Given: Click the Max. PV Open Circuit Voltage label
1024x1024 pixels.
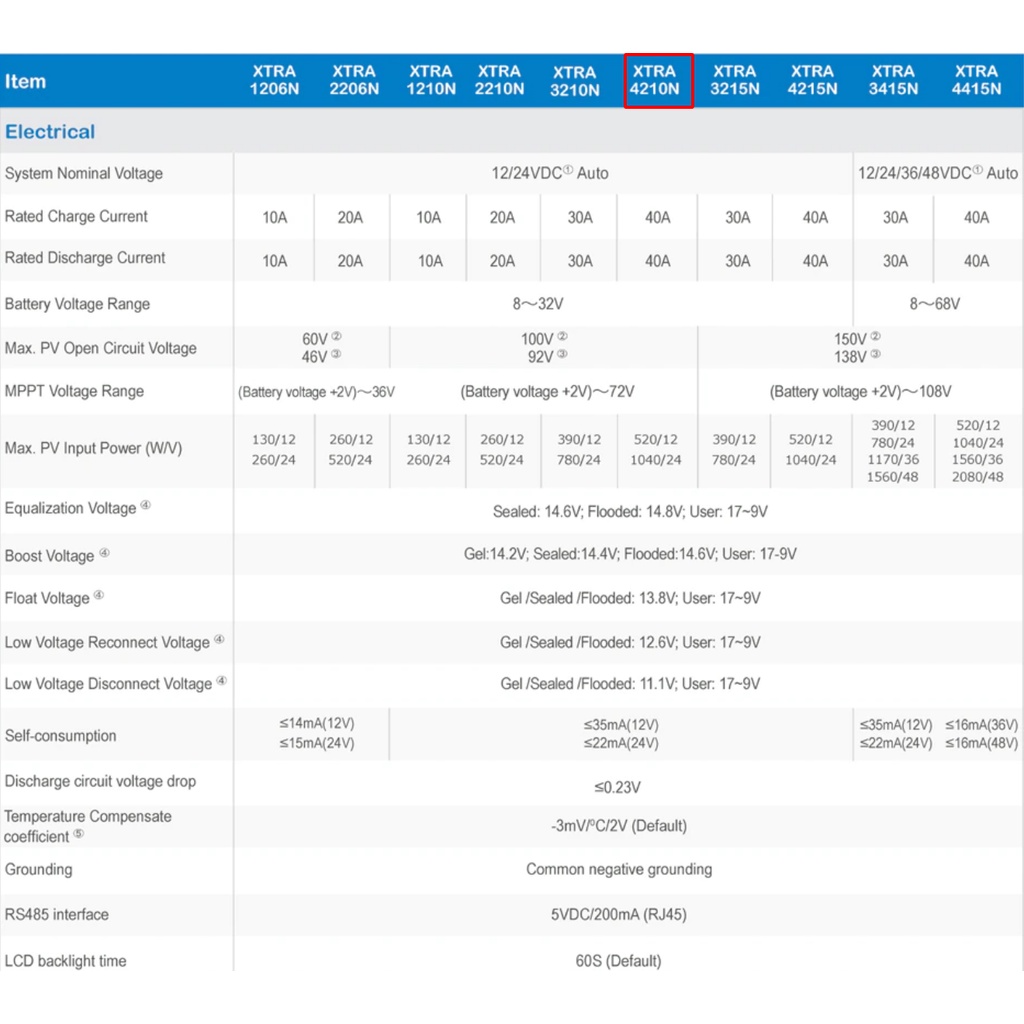Looking at the screenshot, I should point(101,348).
